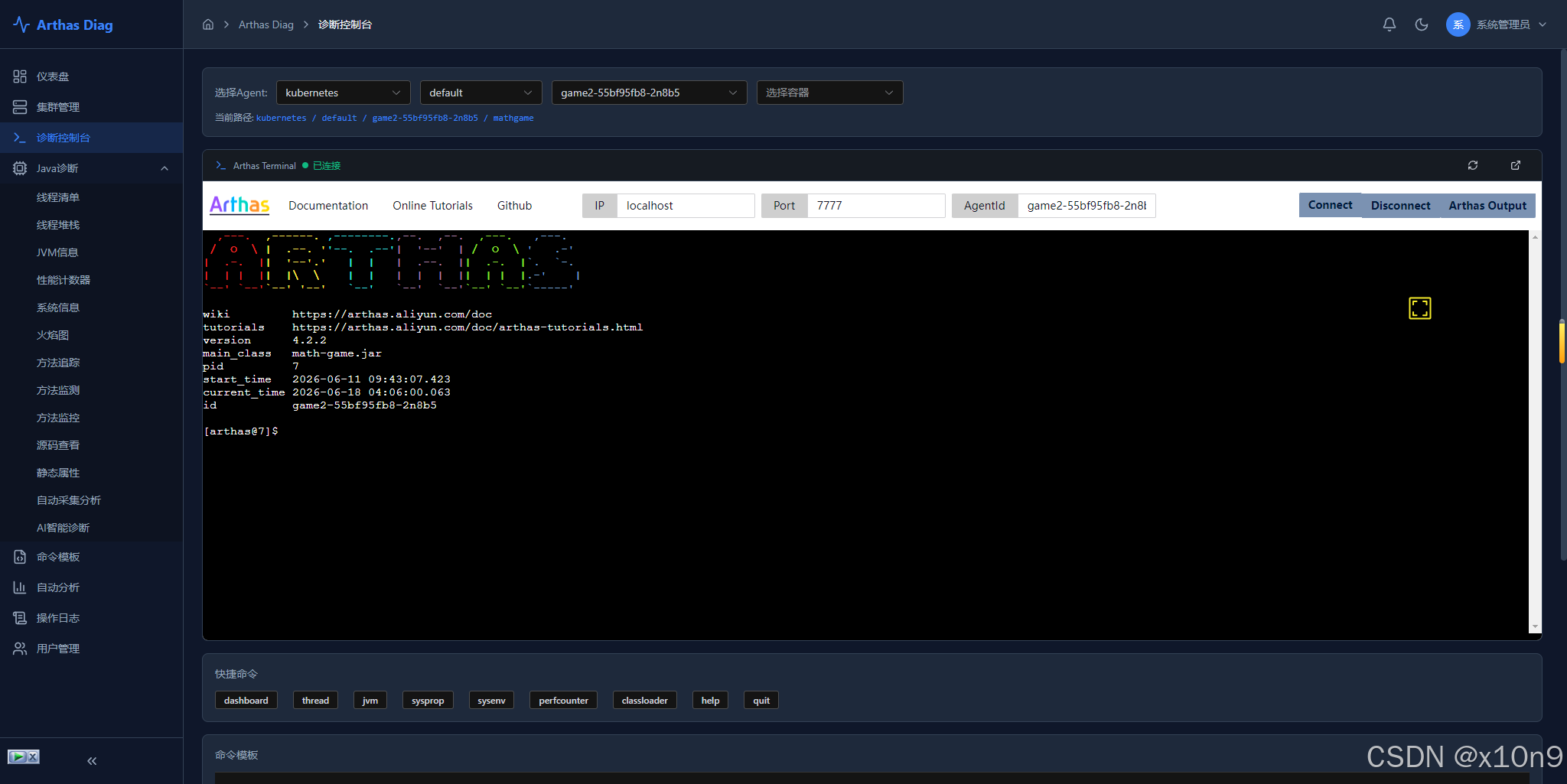Open the default namespace dropdown
Screen dimensions: 1567x784
[x=481, y=93]
